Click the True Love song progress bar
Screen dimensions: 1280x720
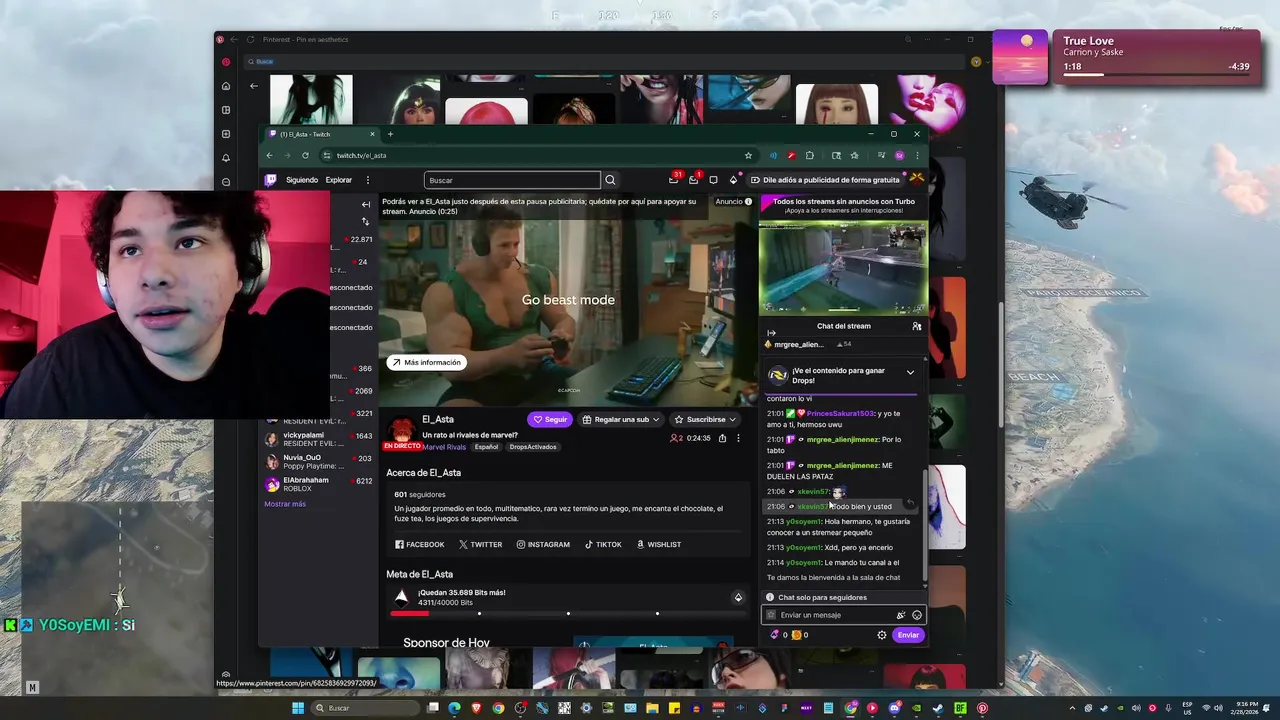coord(1157,73)
